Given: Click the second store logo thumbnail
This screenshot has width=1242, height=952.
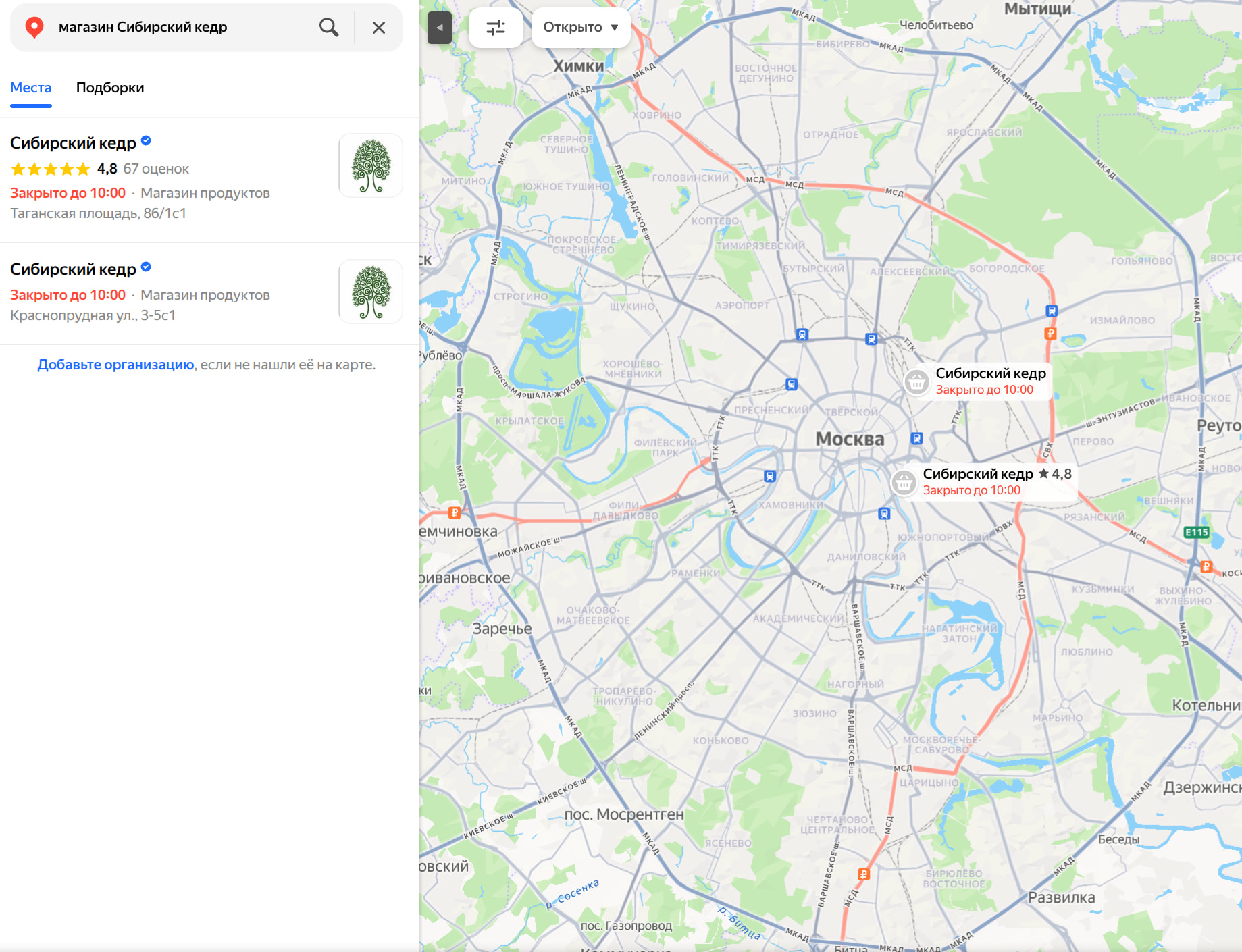Looking at the screenshot, I should click(x=370, y=292).
